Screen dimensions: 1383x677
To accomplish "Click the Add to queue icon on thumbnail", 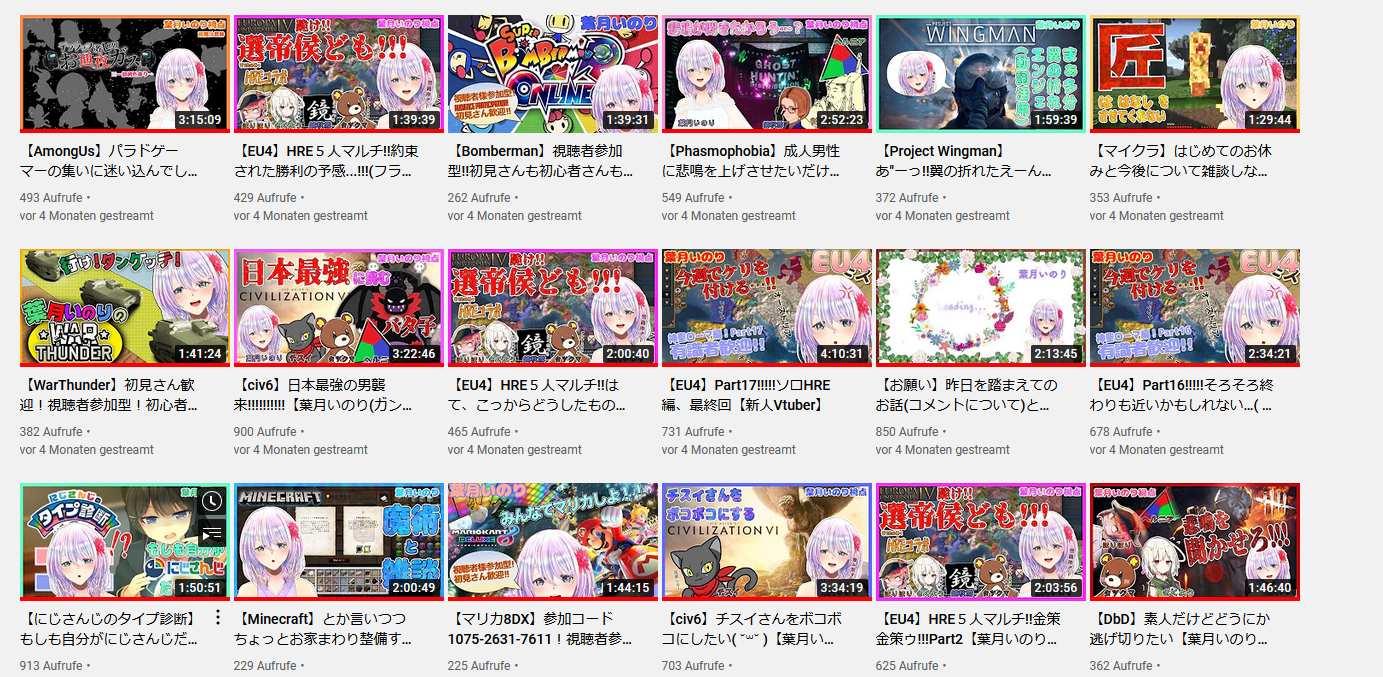I will 212,534.
